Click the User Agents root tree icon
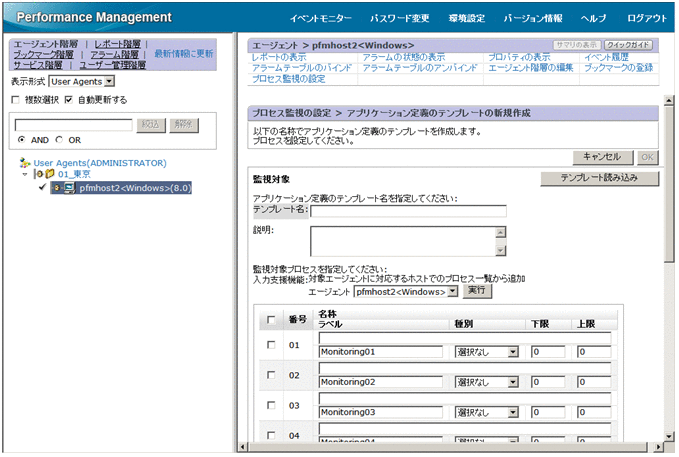The height and width of the screenshot is (457, 679). tap(25, 162)
